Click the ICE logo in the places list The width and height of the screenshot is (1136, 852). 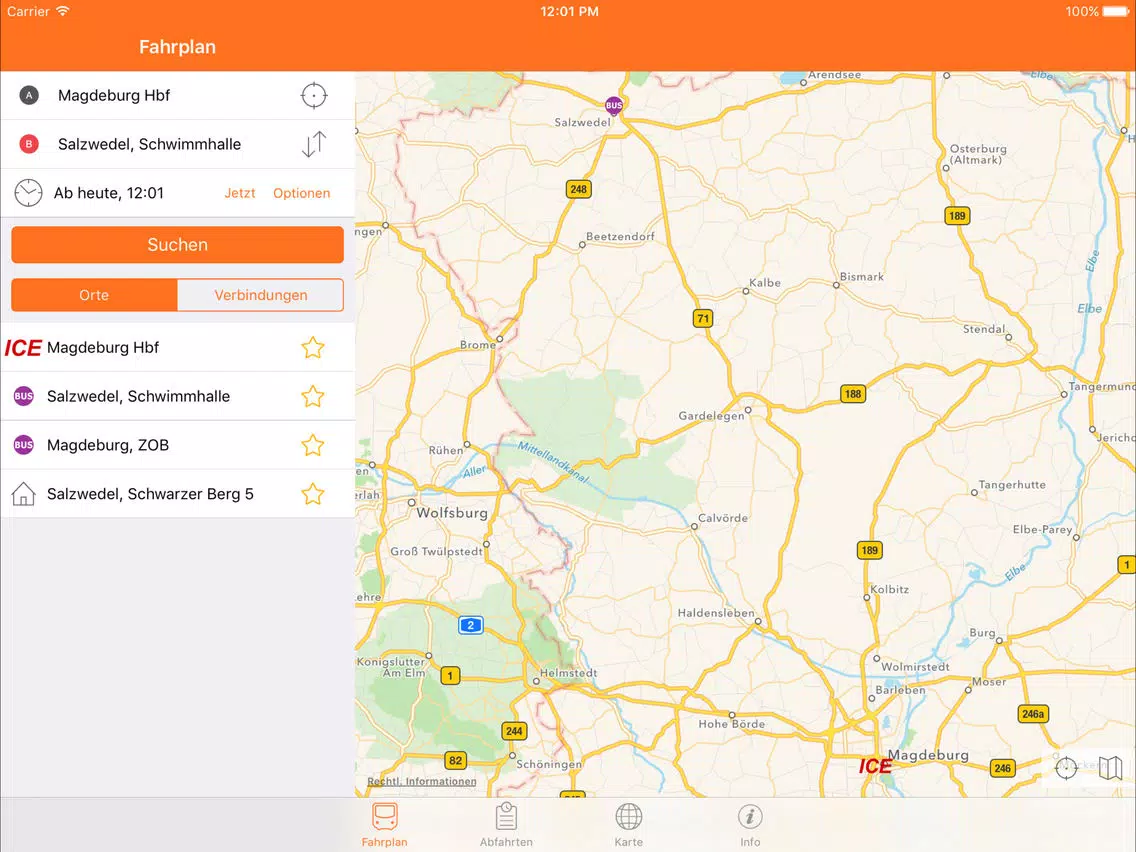(23, 348)
